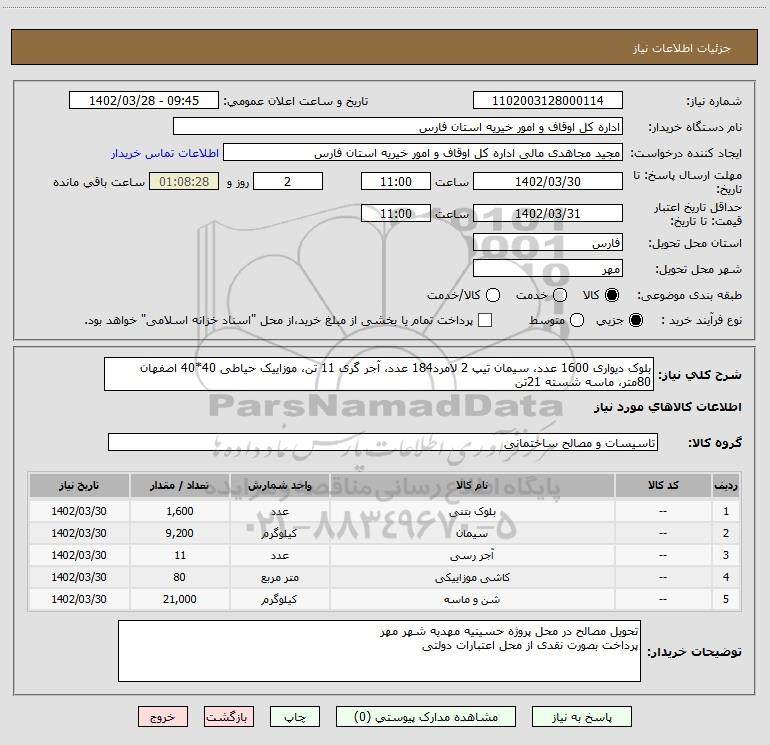Select the کالا radio button

point(612,295)
